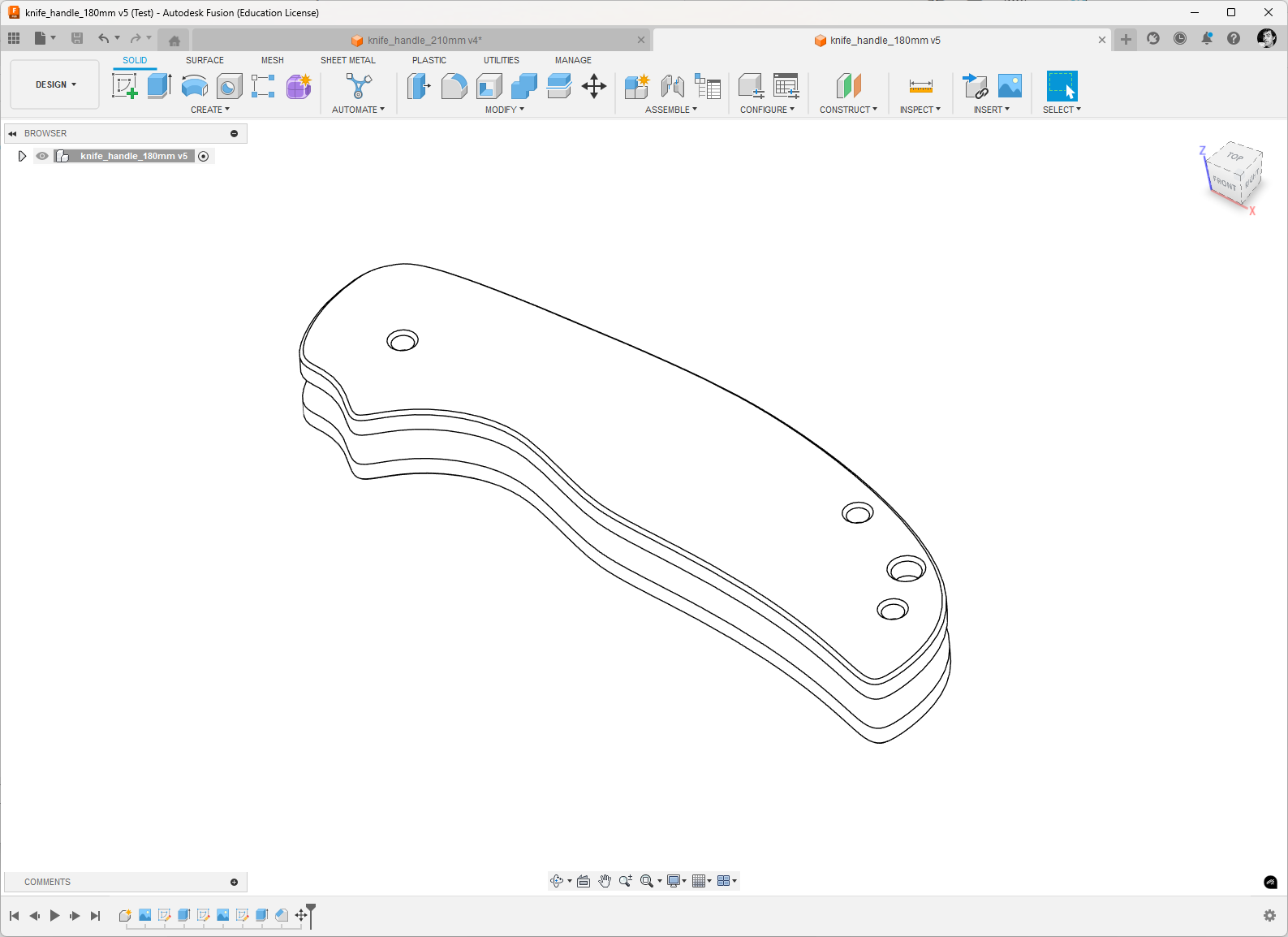Open the SELECT dropdown menu
The width and height of the screenshot is (1288, 937).
coord(1062,110)
